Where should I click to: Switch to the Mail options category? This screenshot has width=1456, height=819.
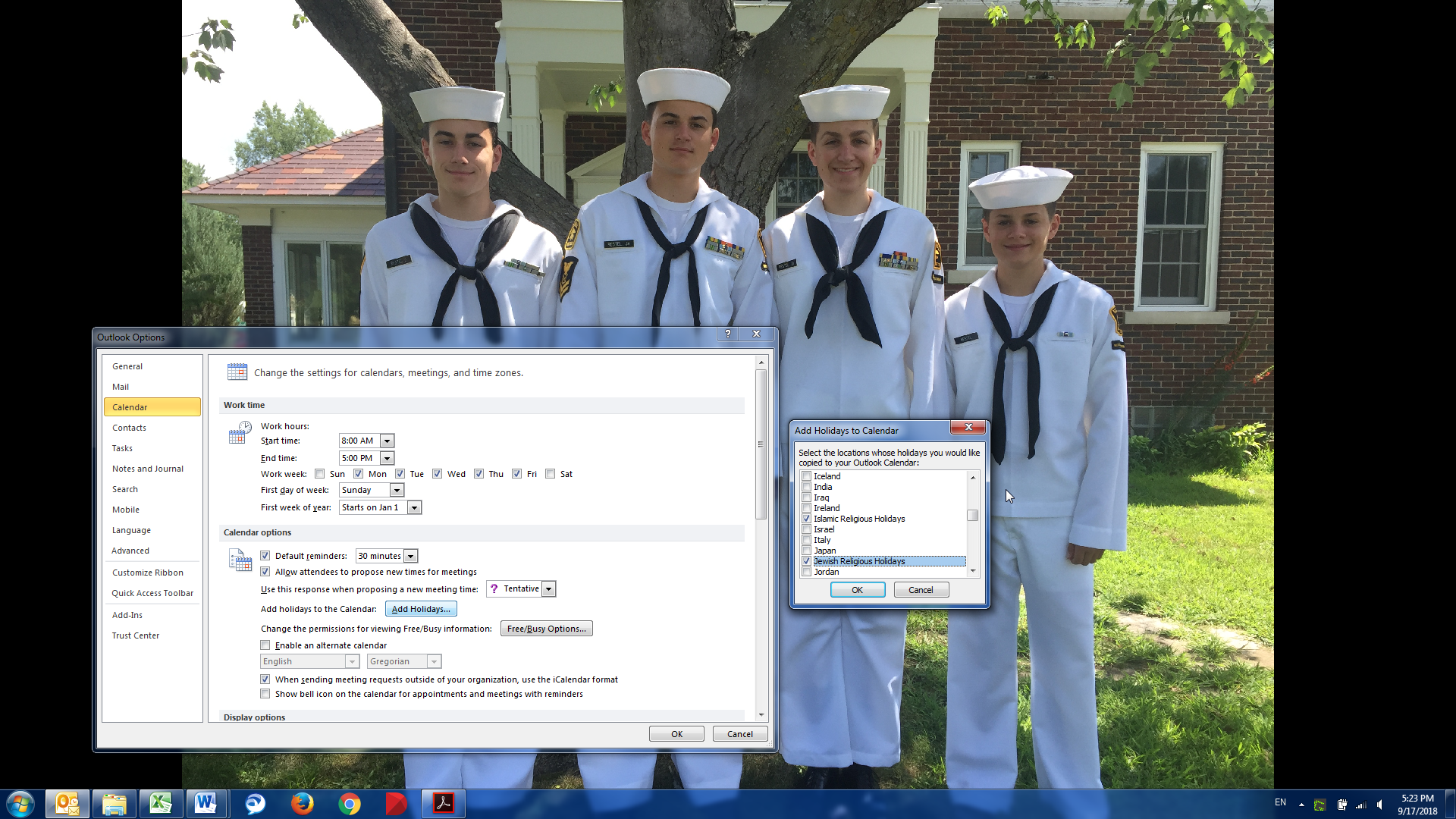(x=121, y=387)
